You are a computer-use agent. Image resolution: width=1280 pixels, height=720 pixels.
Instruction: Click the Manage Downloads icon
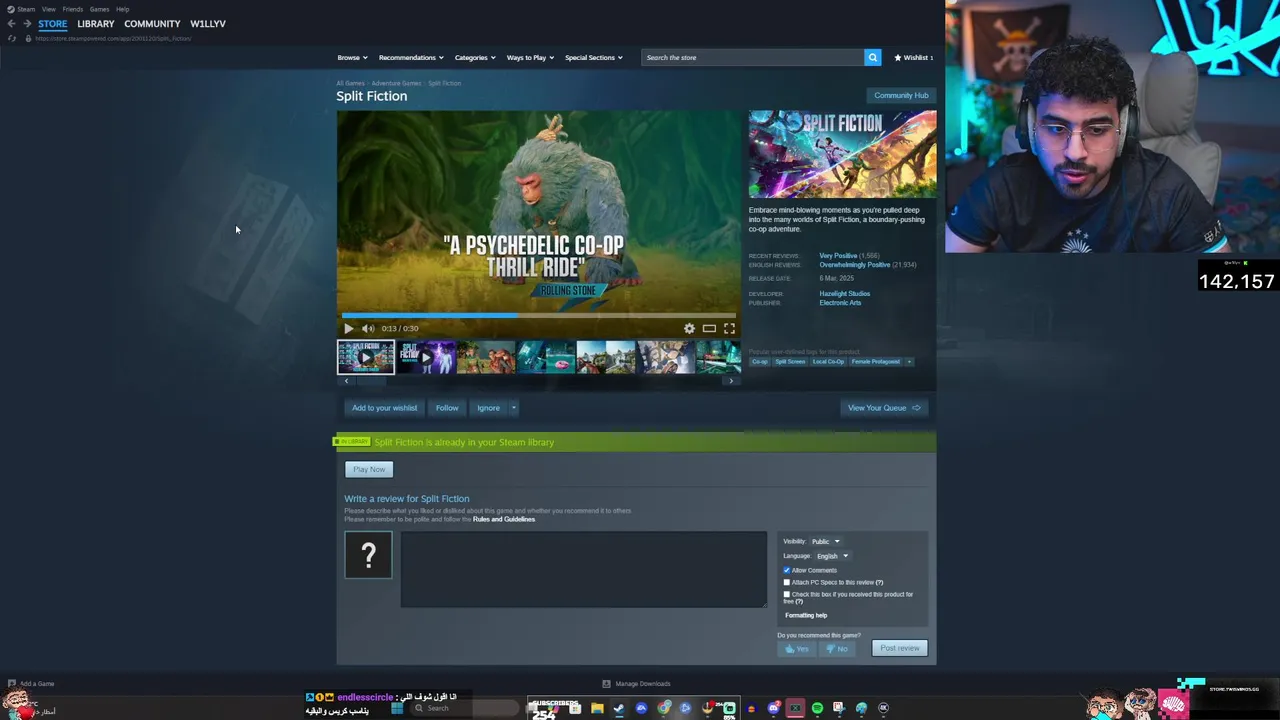(606, 683)
